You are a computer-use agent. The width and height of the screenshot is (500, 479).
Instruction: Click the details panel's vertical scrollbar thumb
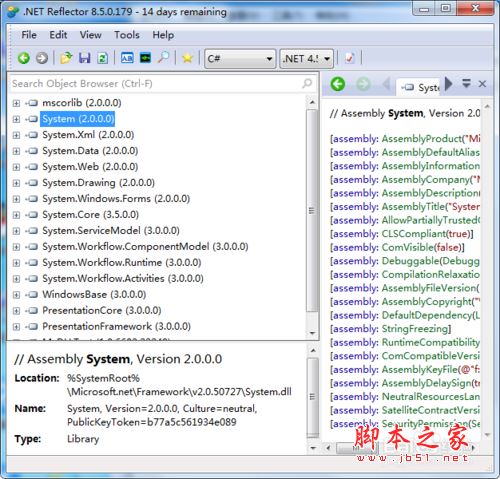coord(312,397)
